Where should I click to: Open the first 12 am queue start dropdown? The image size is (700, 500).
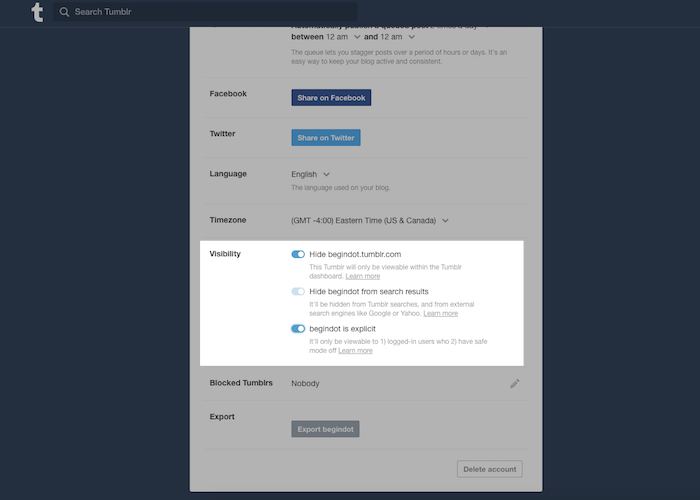pyautogui.click(x=343, y=37)
